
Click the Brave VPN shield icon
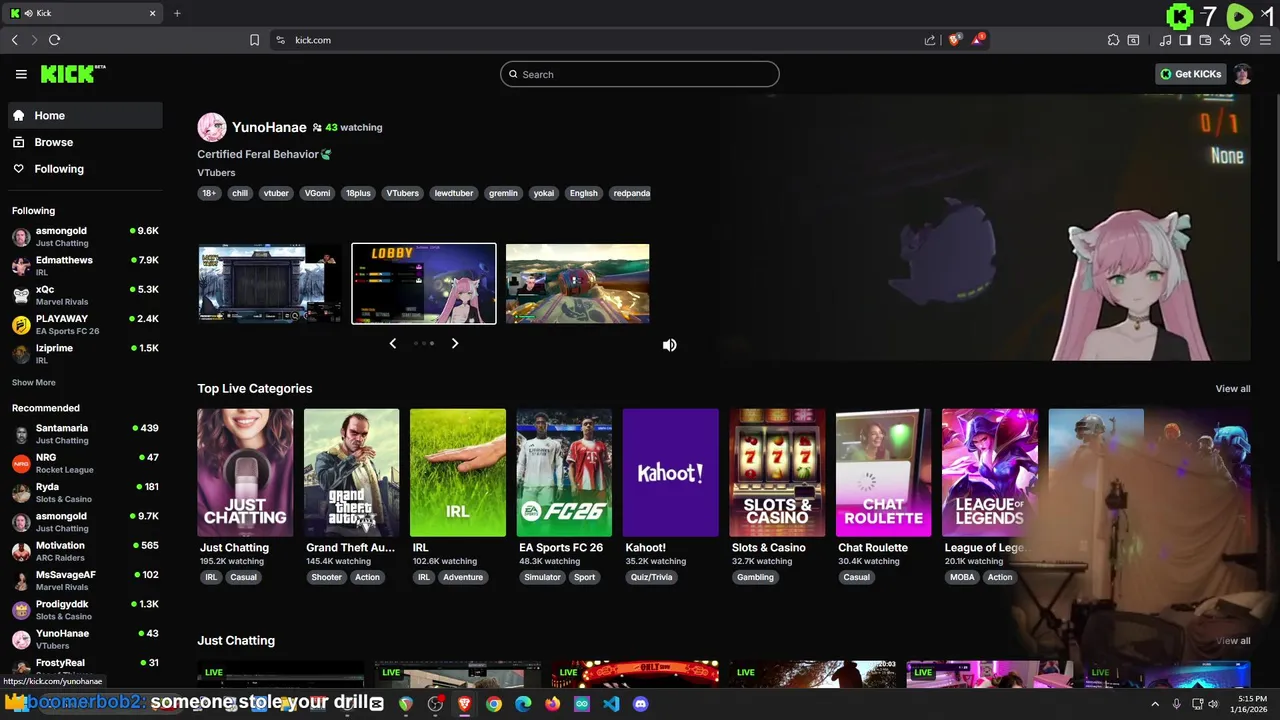tap(1245, 40)
